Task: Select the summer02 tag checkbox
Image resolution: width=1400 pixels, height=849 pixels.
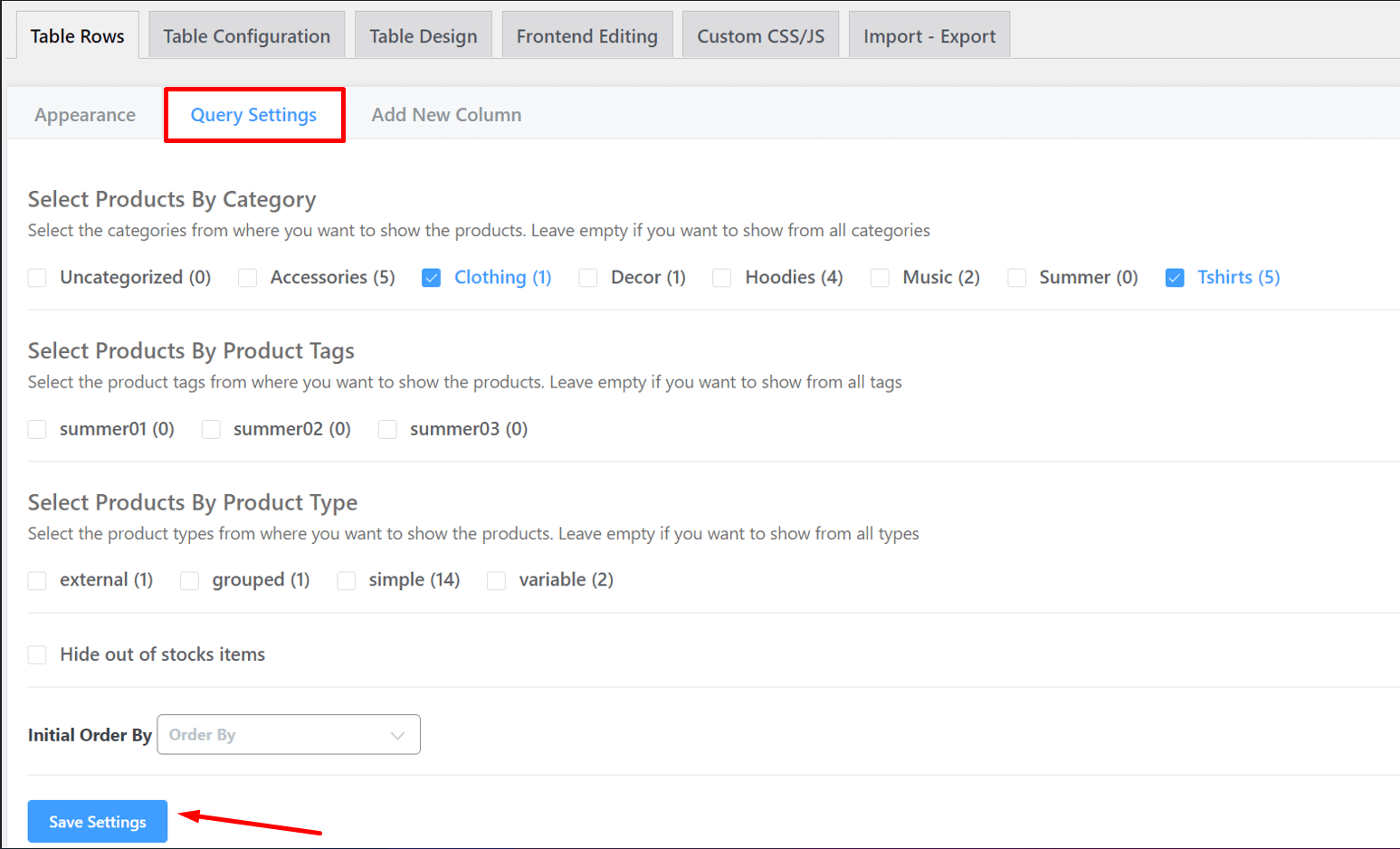Action: coord(210,429)
